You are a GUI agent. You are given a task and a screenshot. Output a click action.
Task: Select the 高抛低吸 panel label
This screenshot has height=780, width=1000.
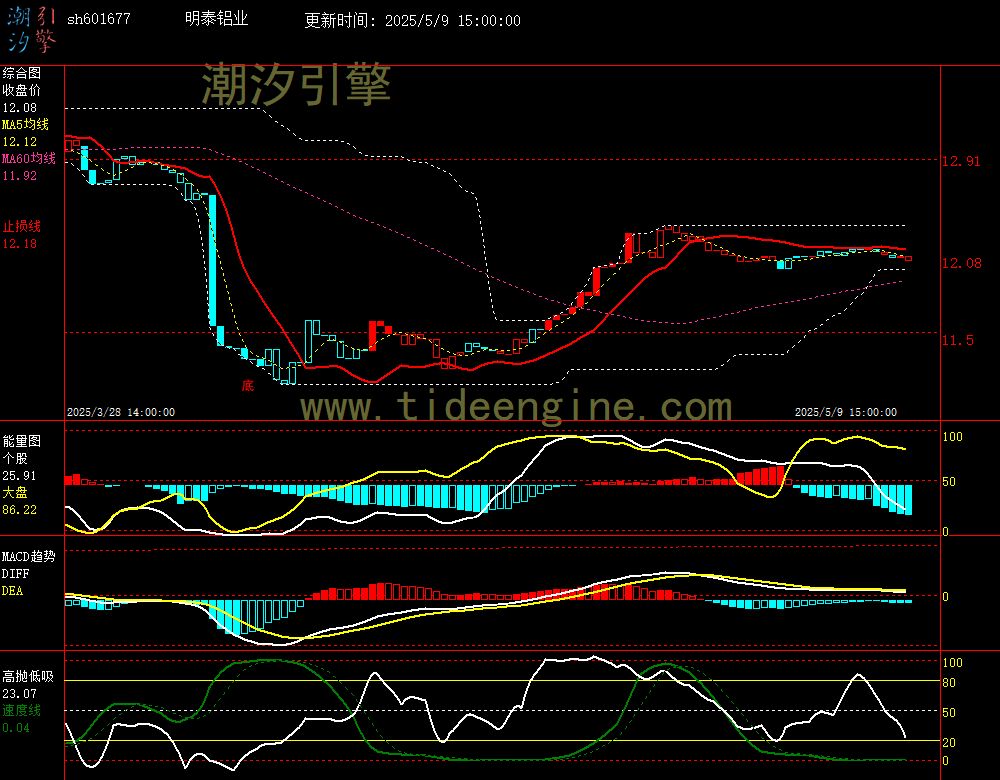coord(28,677)
